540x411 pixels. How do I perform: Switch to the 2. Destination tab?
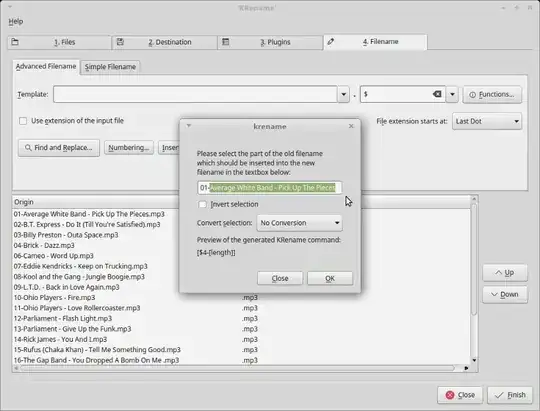click(165, 42)
